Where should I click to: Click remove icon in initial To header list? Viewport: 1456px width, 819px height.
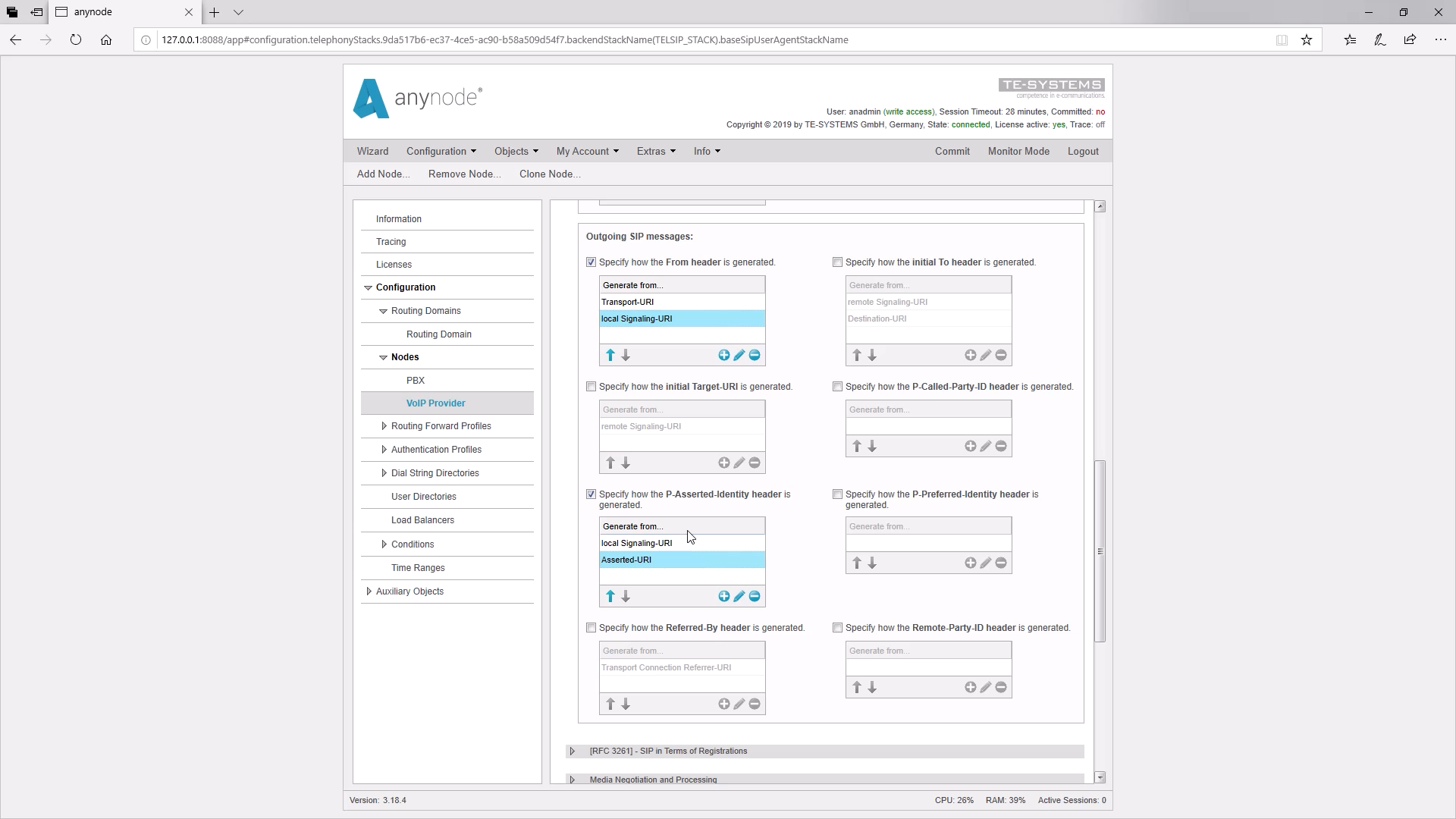click(x=1001, y=355)
